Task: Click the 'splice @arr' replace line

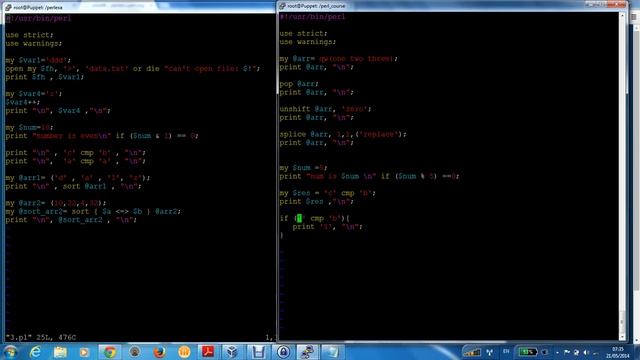Action: click(x=343, y=134)
